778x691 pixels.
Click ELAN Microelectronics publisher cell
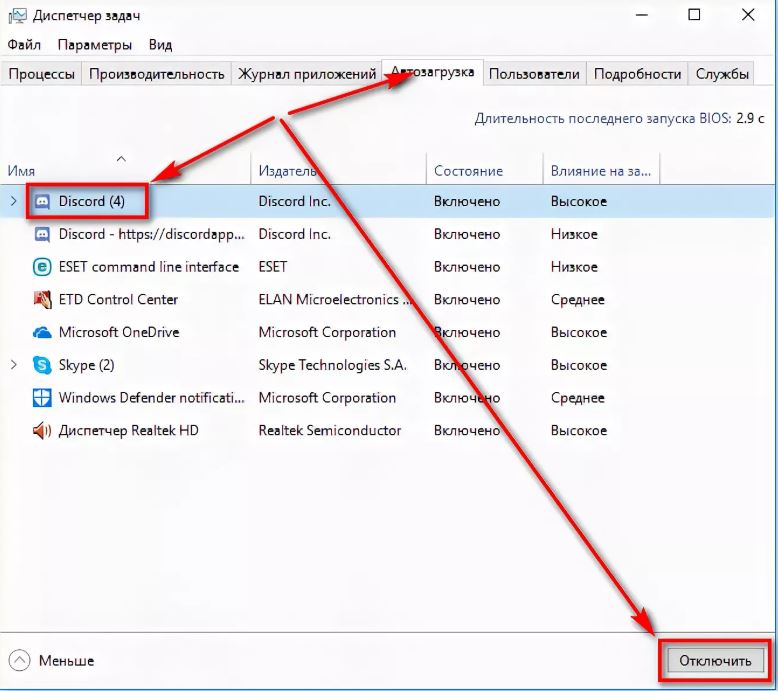[x=335, y=300]
